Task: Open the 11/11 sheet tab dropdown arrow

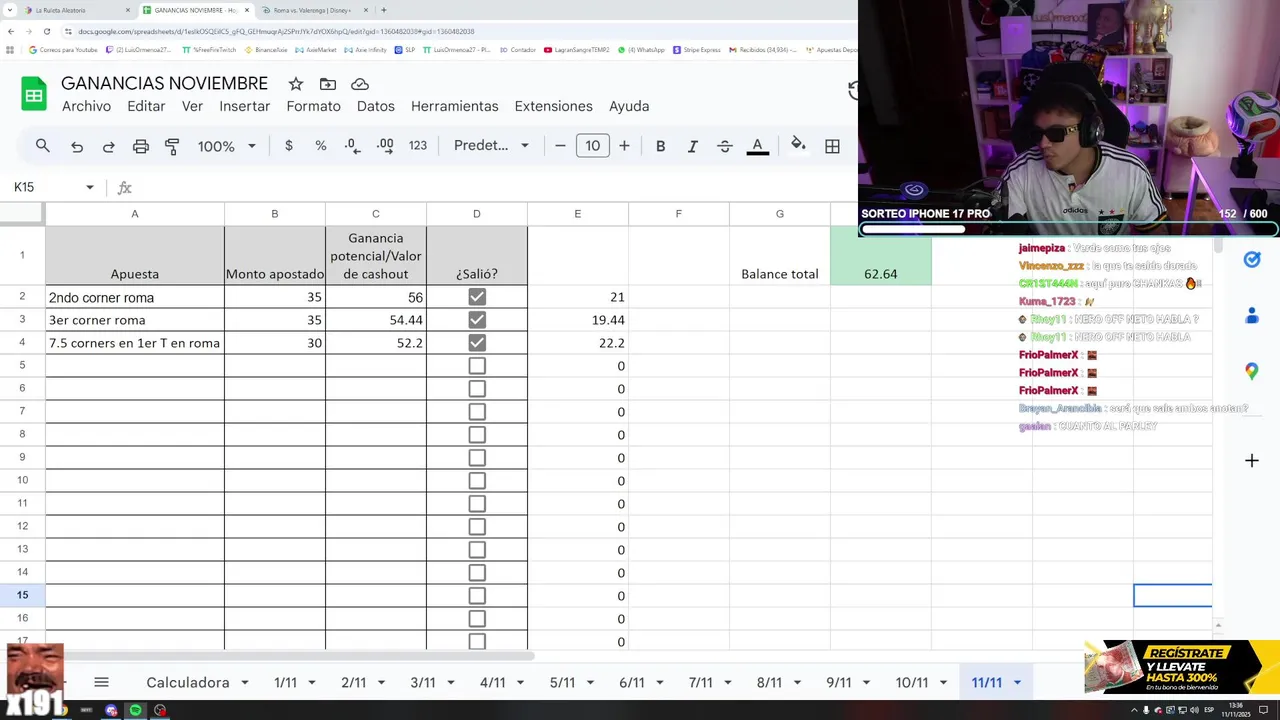Action: [1017, 683]
